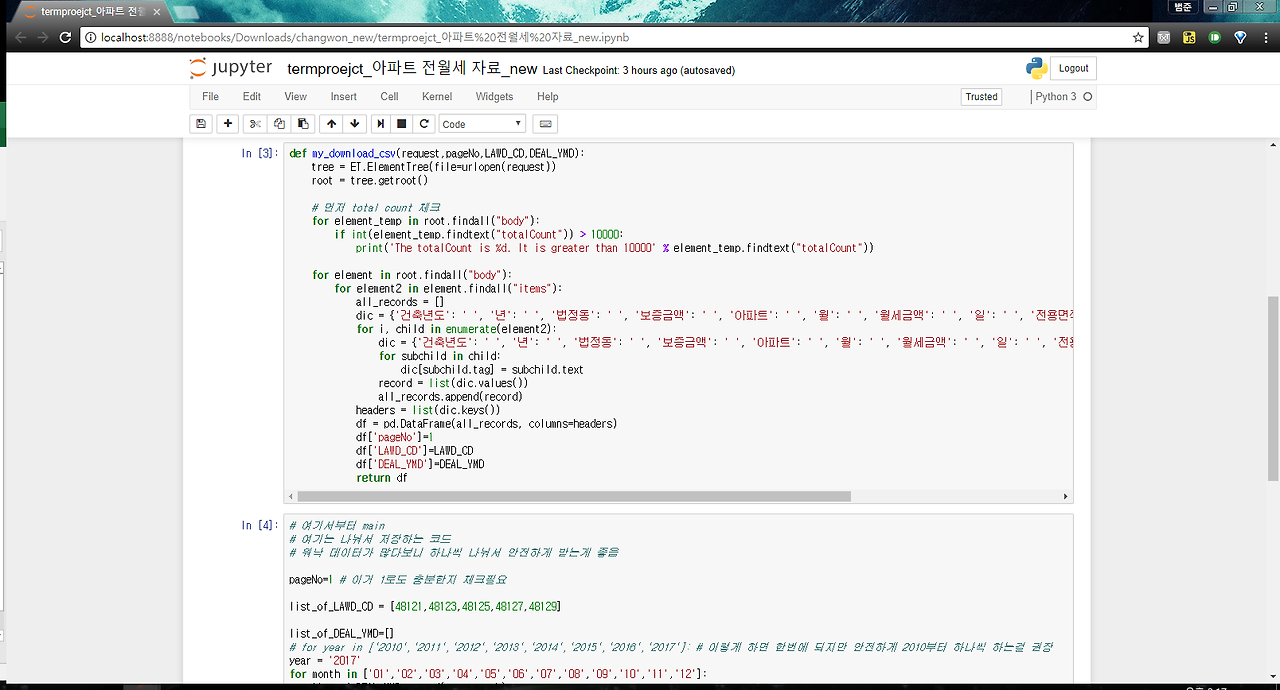The width and height of the screenshot is (1280, 690).
Task: Move selected cell up arrow
Action: click(x=331, y=124)
